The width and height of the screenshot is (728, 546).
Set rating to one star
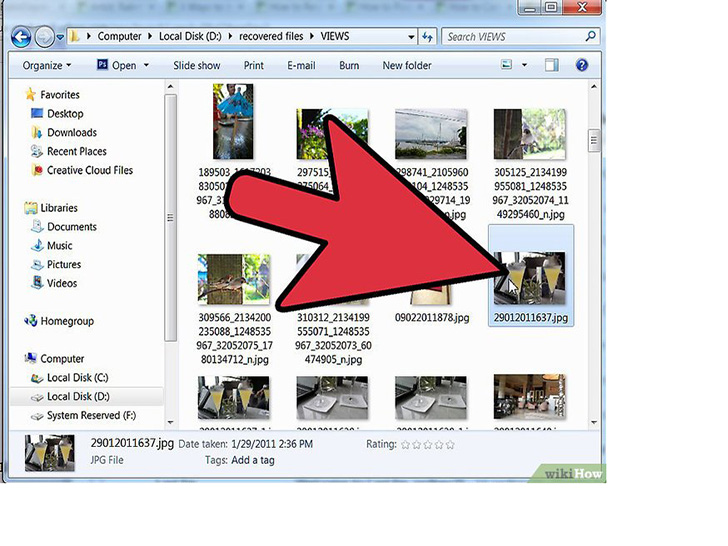(405, 445)
